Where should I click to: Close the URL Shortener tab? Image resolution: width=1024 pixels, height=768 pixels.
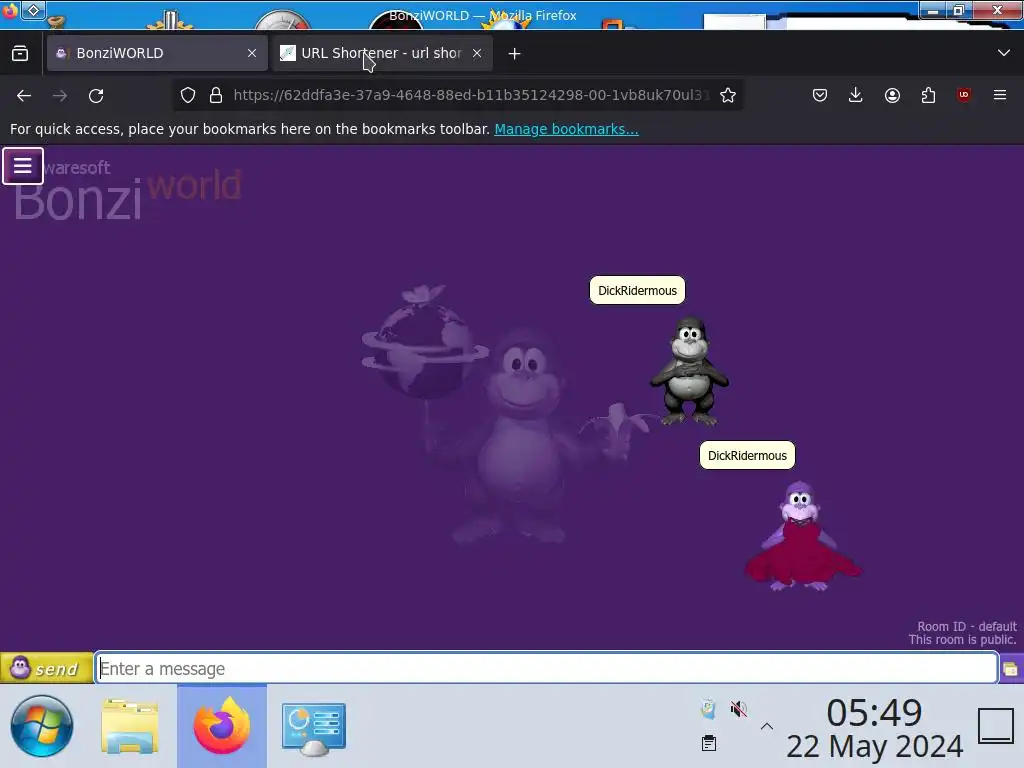[x=477, y=53]
